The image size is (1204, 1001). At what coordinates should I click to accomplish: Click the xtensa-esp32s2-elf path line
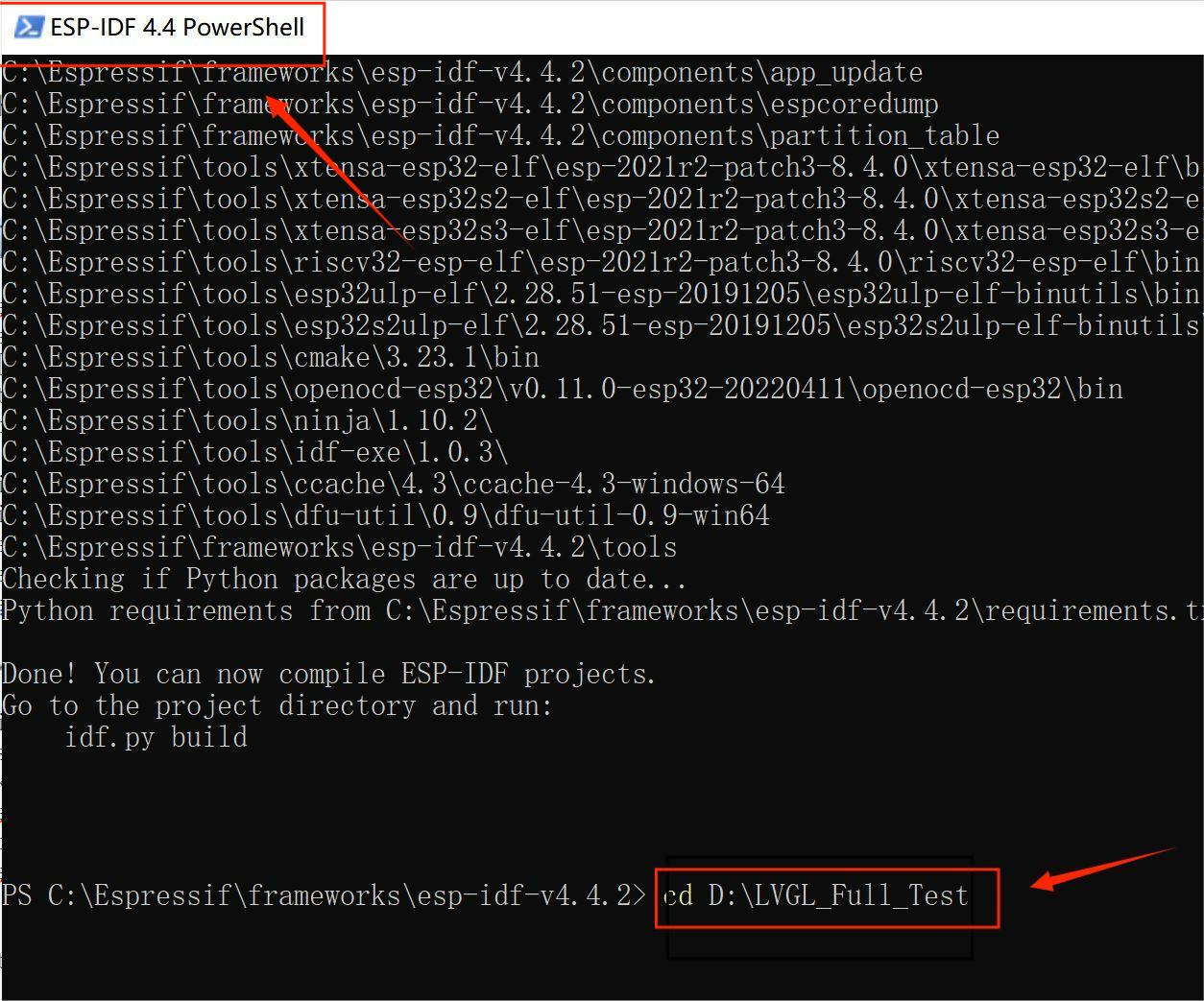602,199
